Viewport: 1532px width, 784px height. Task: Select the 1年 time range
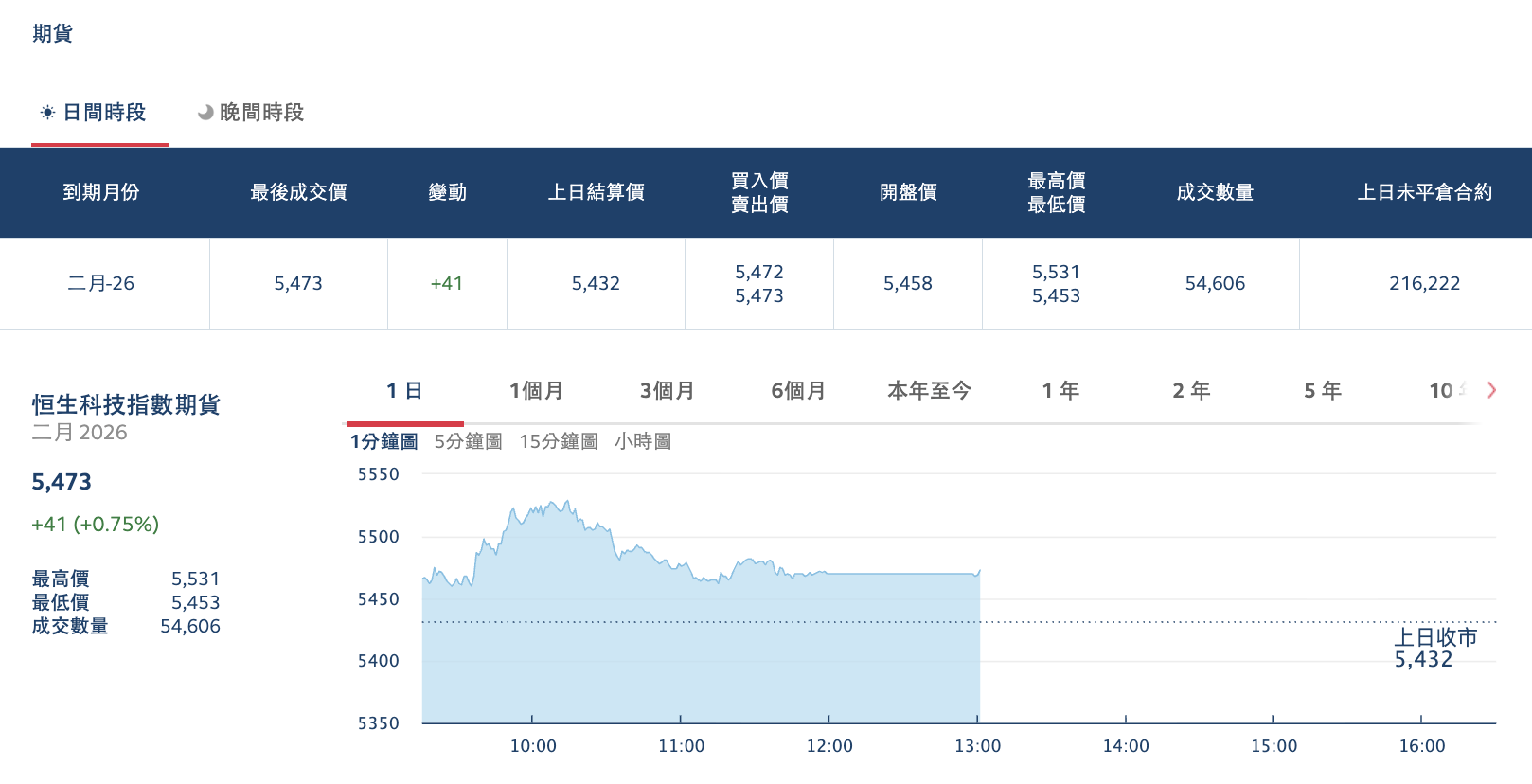1059,390
